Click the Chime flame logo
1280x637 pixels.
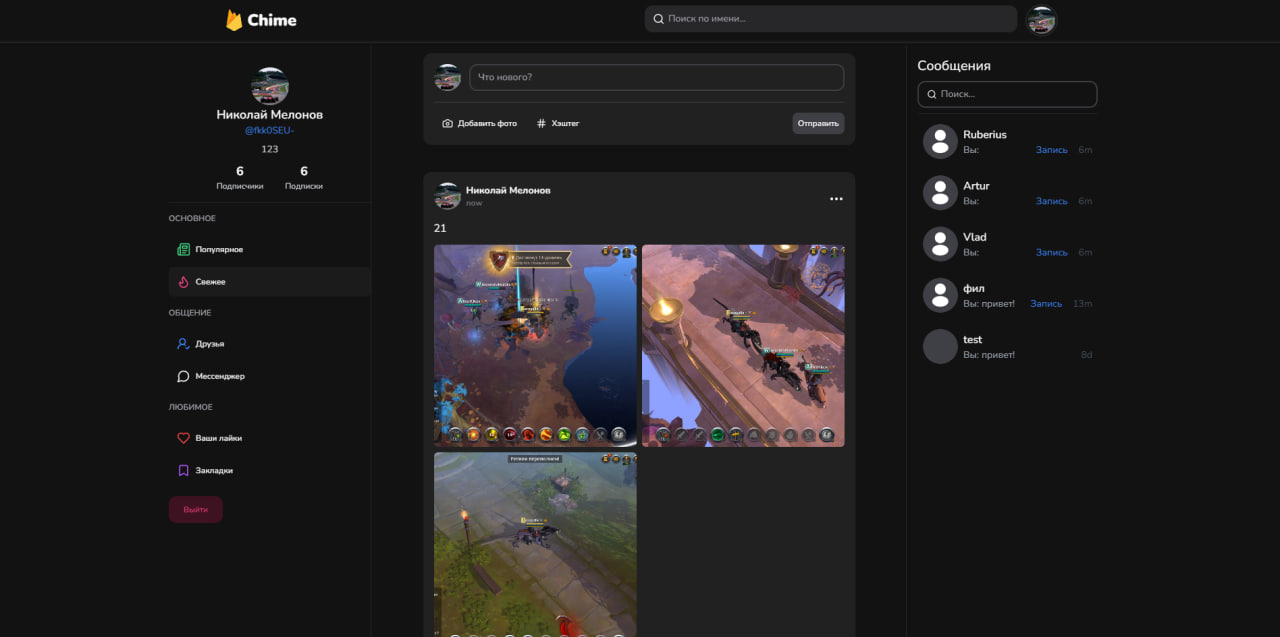(x=234, y=20)
